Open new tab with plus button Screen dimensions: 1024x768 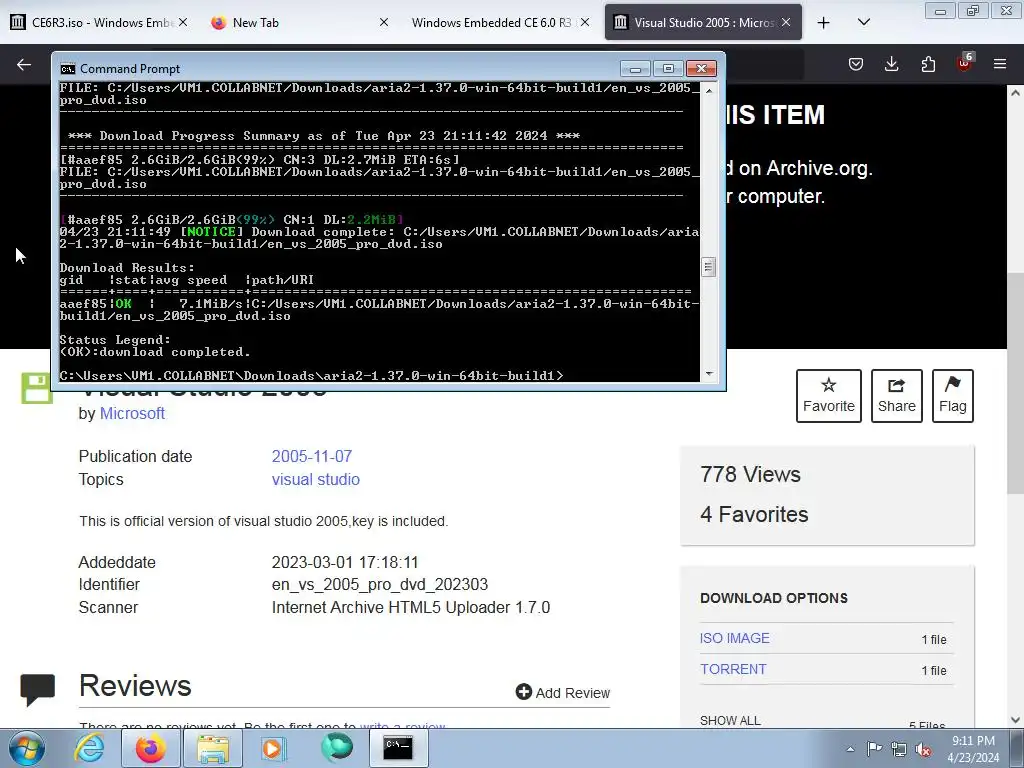[x=824, y=23]
